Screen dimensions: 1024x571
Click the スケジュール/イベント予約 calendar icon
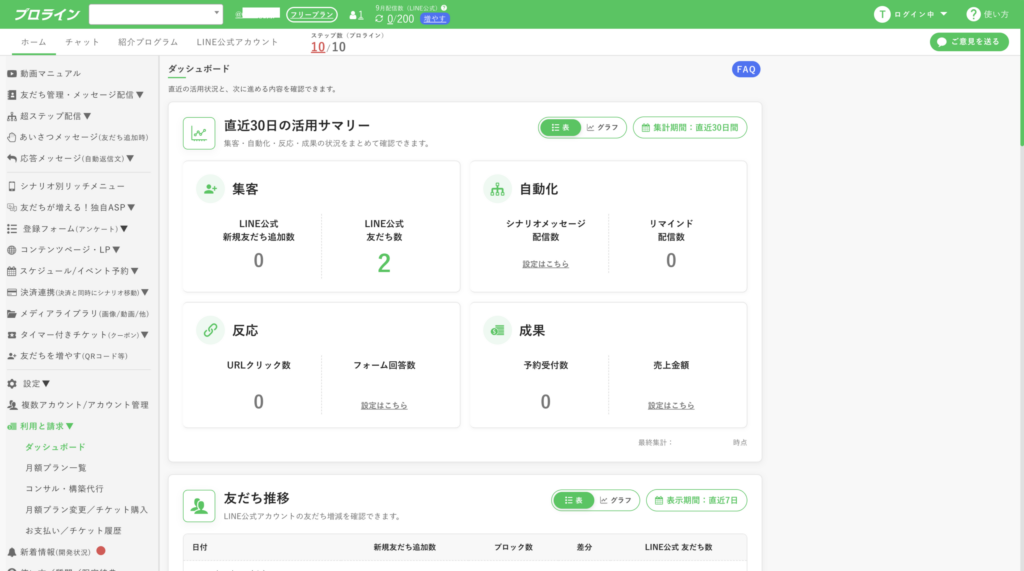12,271
